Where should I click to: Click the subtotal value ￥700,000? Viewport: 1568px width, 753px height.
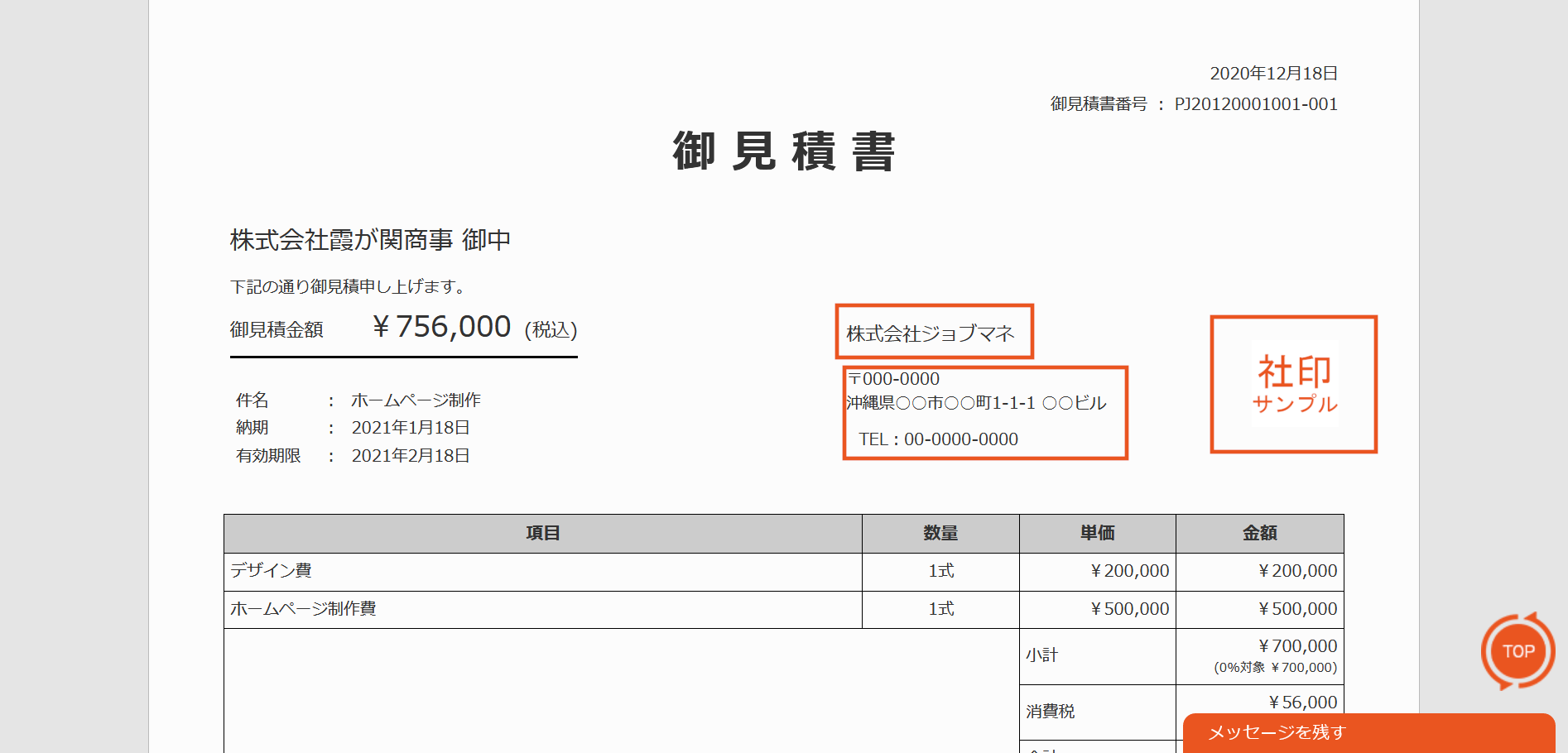coord(1297,646)
